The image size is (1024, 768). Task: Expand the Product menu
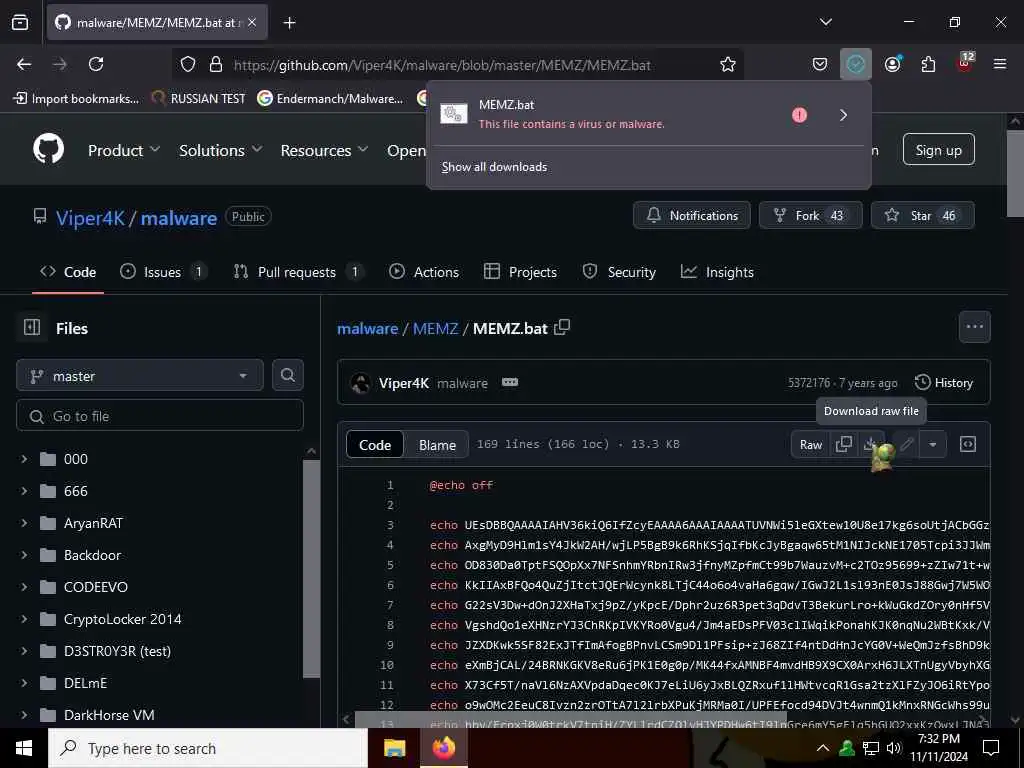(x=124, y=150)
